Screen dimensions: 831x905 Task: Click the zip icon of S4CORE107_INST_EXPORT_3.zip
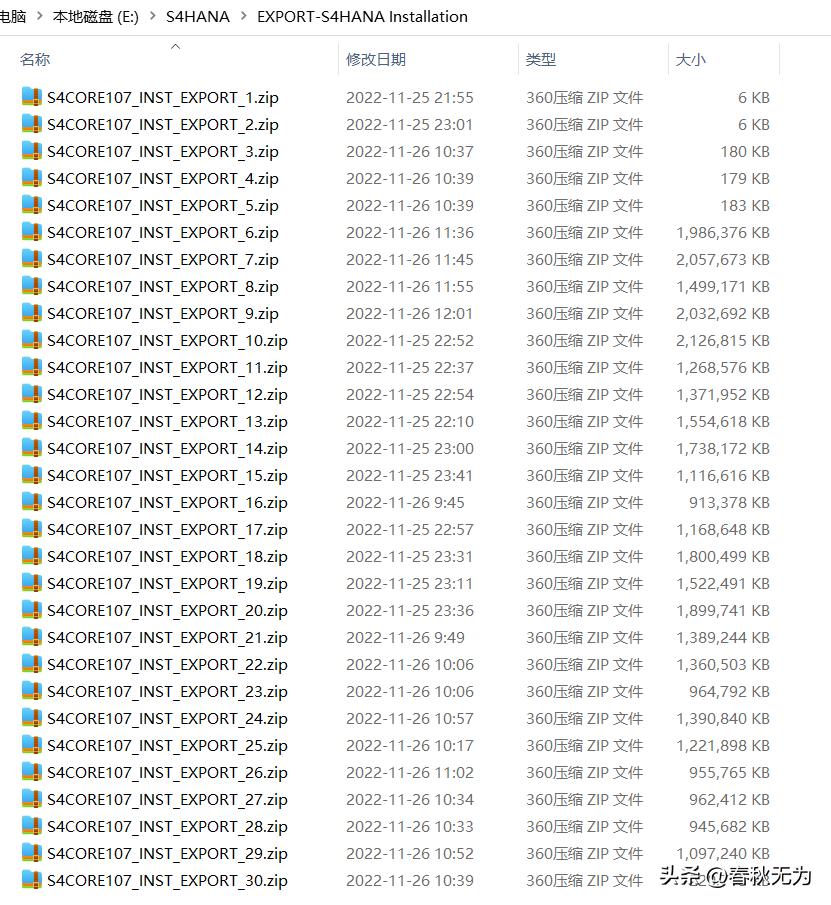click(32, 151)
